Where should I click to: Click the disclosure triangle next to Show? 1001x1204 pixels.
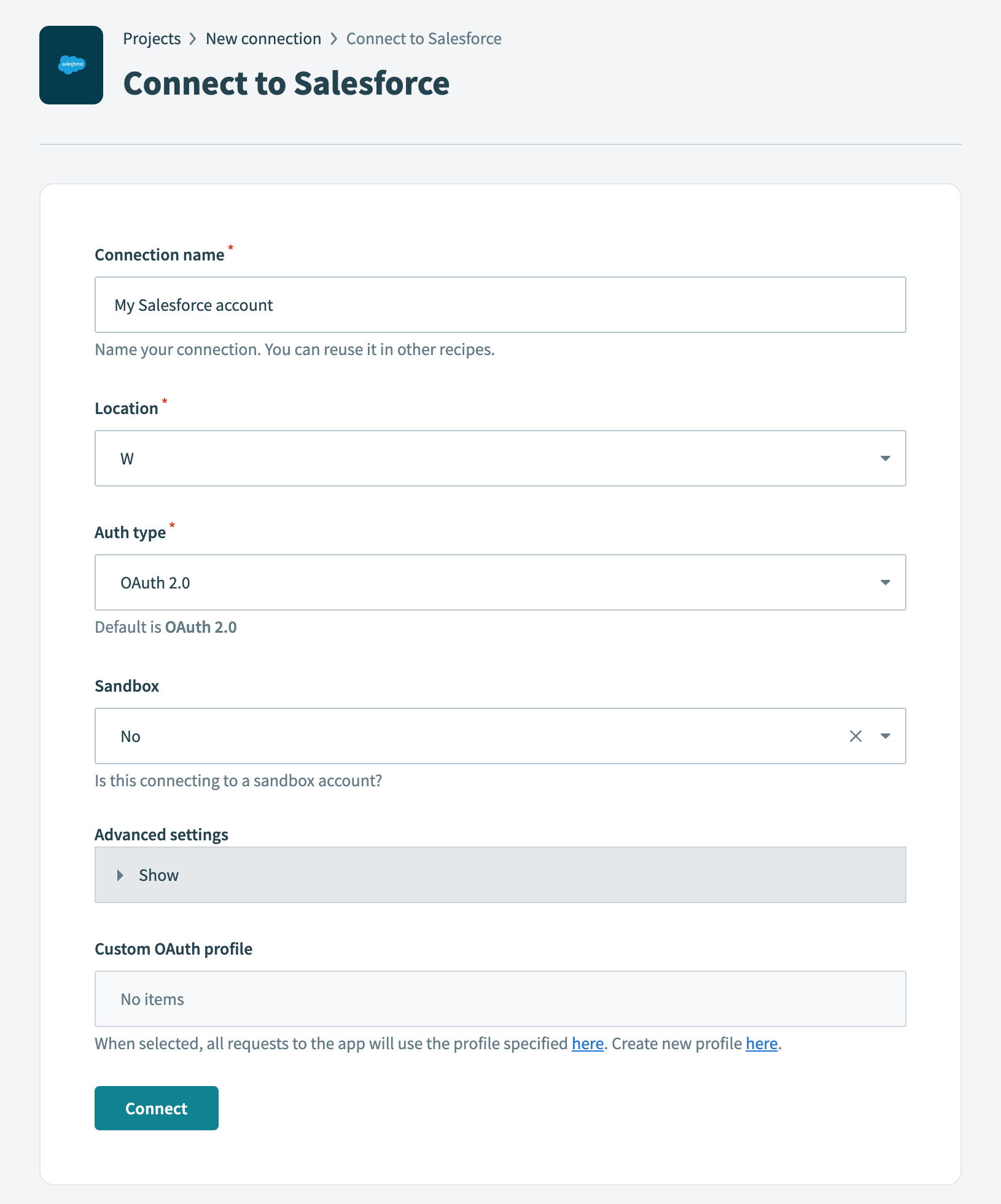pyautogui.click(x=120, y=875)
